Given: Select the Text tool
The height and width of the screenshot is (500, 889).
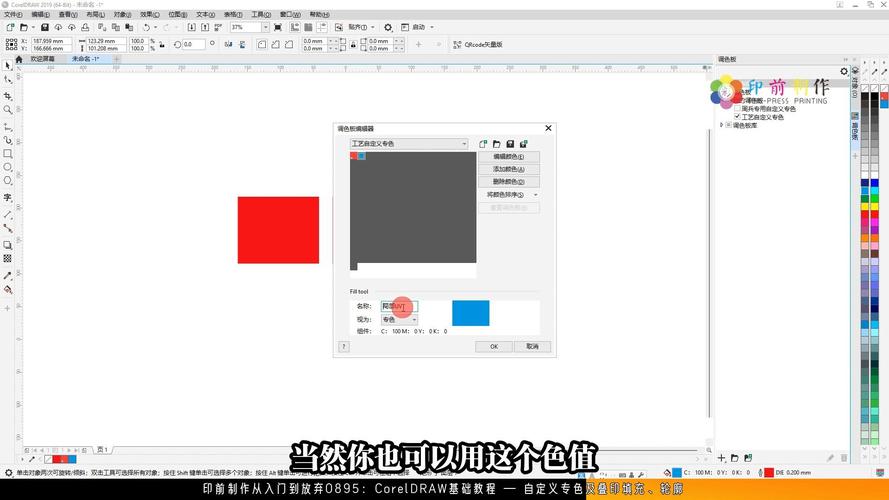Looking at the screenshot, I should click(7, 197).
